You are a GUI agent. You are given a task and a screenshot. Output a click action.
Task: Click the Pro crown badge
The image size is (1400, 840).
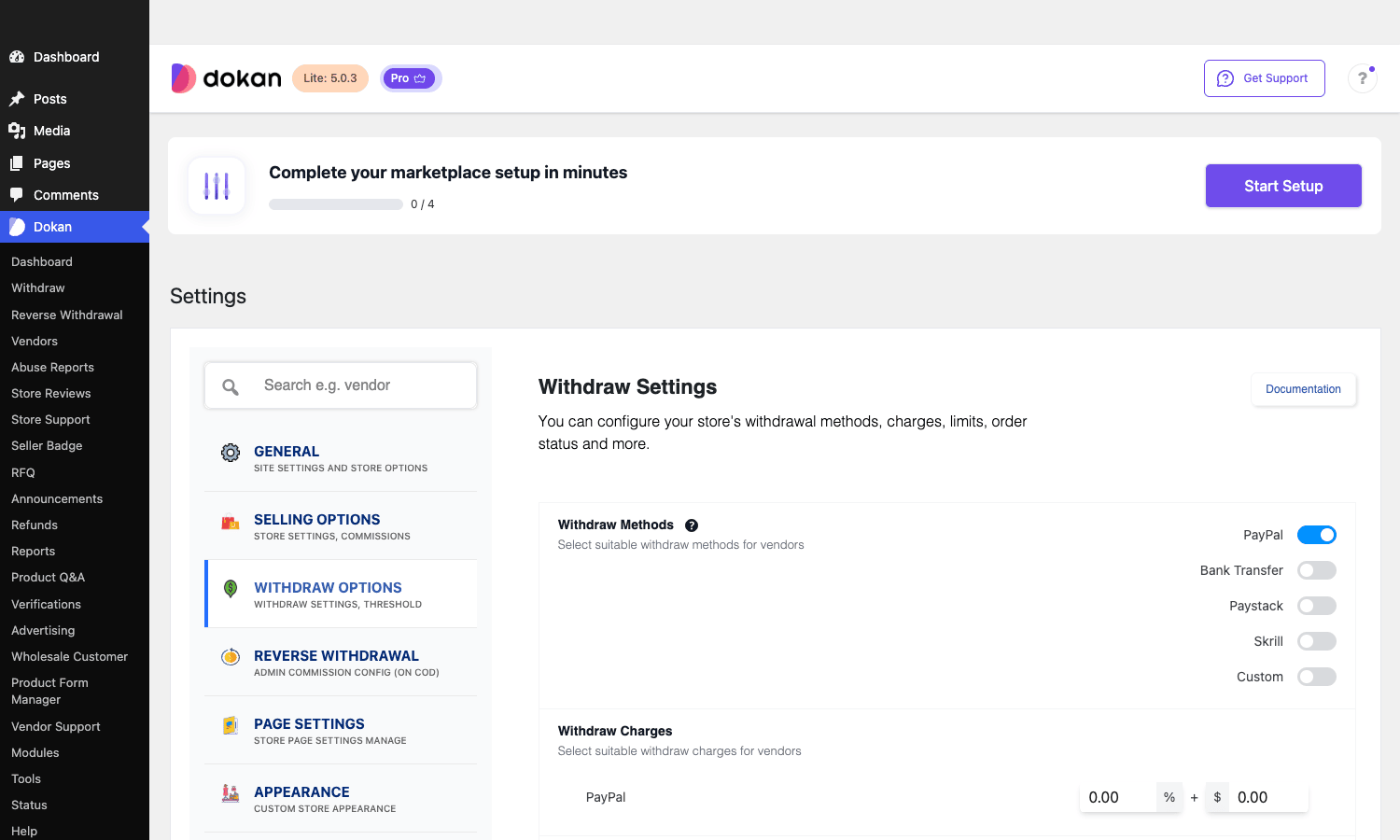click(x=410, y=78)
